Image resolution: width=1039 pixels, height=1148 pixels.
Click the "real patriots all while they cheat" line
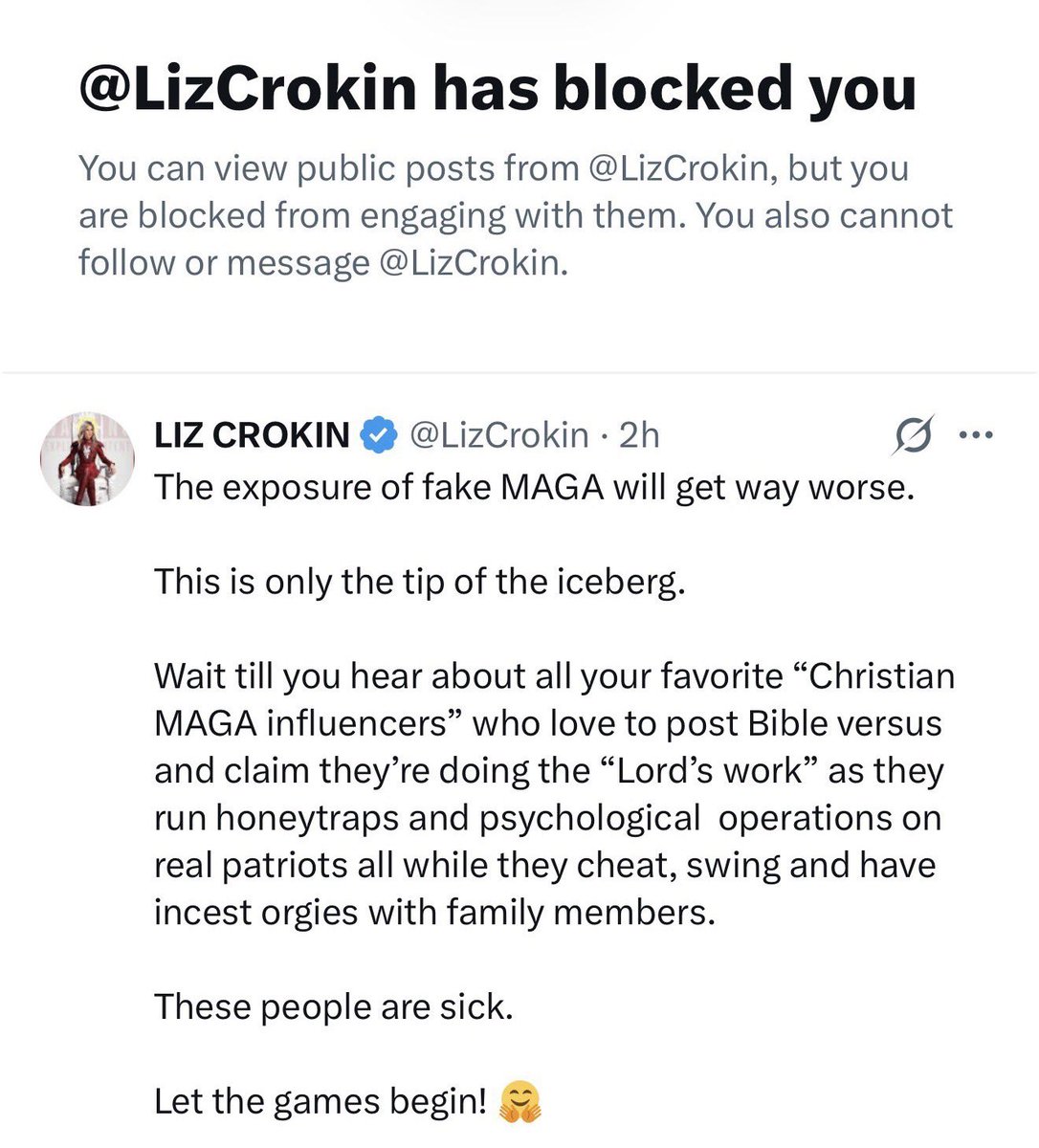point(544,865)
